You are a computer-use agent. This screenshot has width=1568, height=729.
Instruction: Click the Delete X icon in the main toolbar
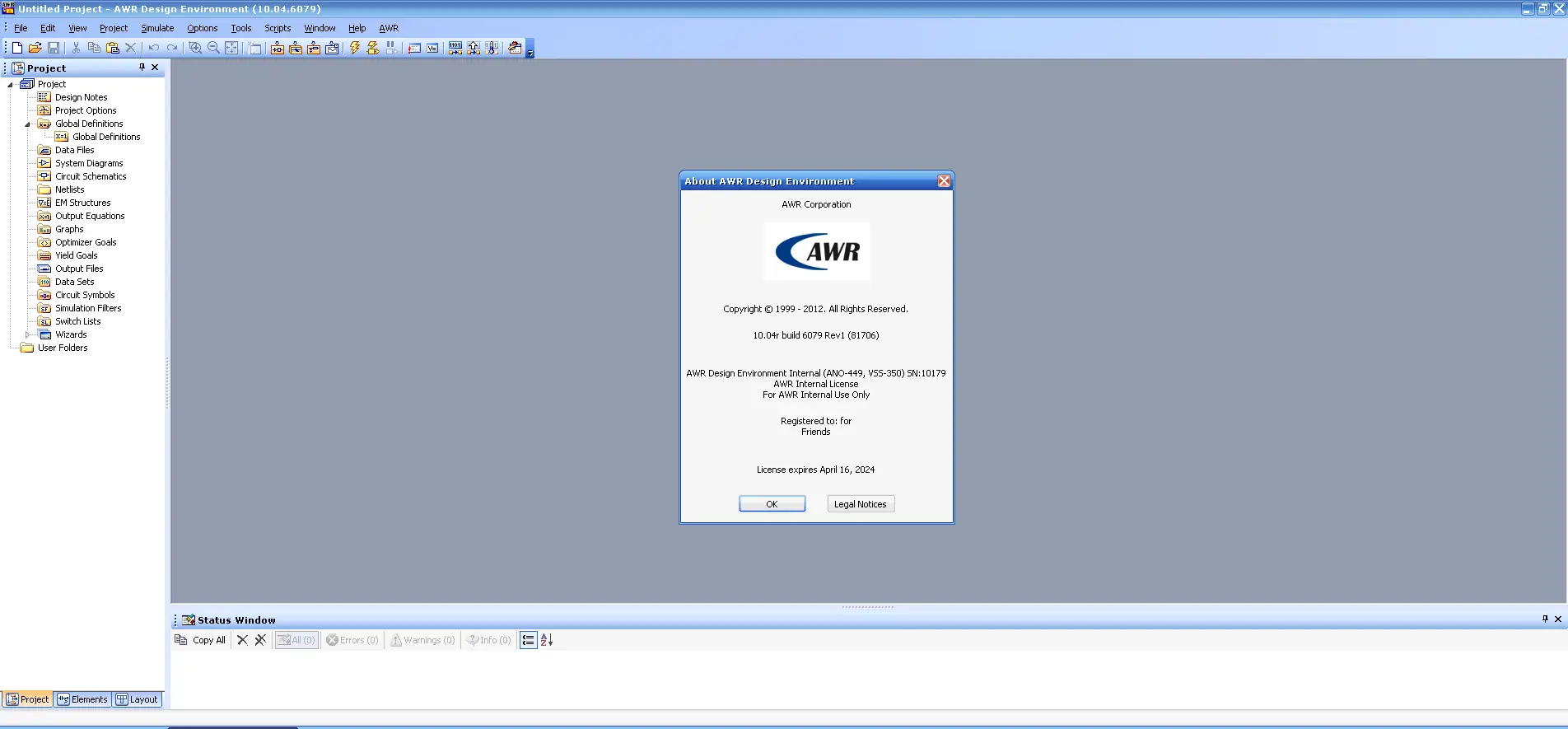[x=130, y=48]
